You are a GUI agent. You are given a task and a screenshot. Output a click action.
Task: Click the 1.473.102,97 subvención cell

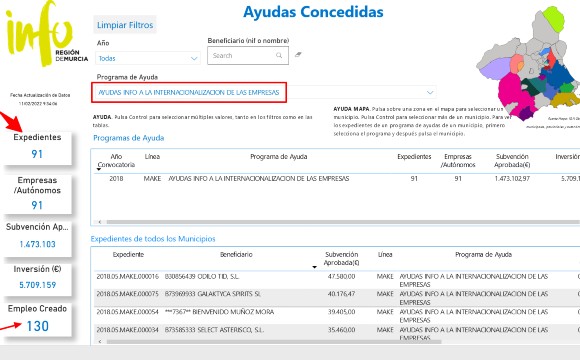click(512, 178)
